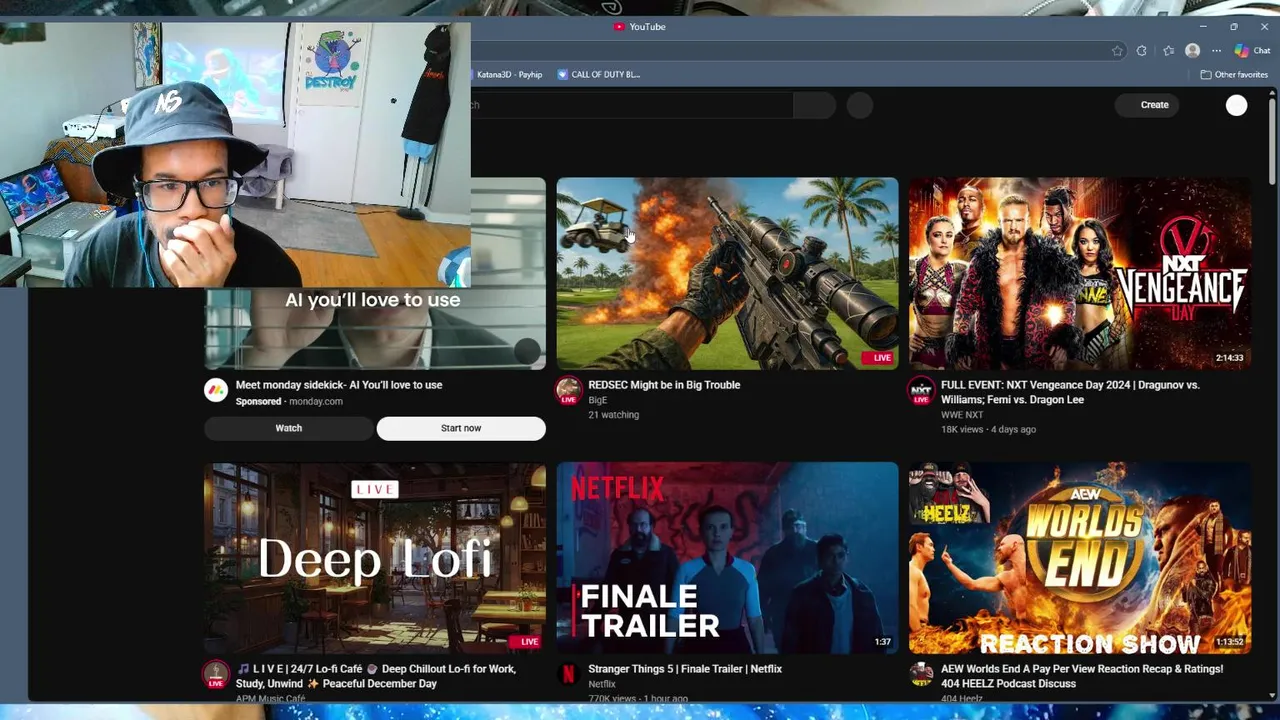The width and height of the screenshot is (1280, 720).
Task: Open the favorites list icon
Action: coord(1168,51)
